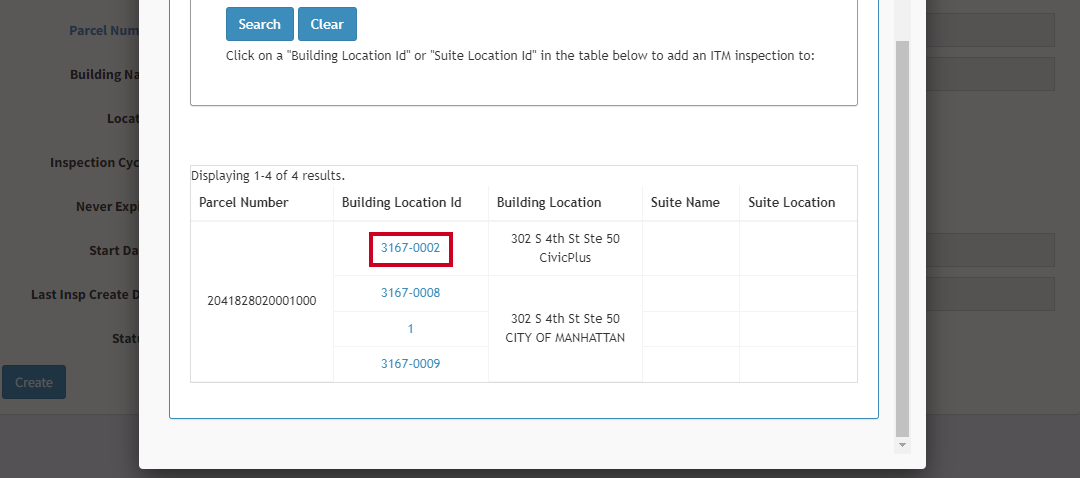Click the Last Insp Create Date background field
Viewport: 1080px width, 478px height.
tap(990, 294)
